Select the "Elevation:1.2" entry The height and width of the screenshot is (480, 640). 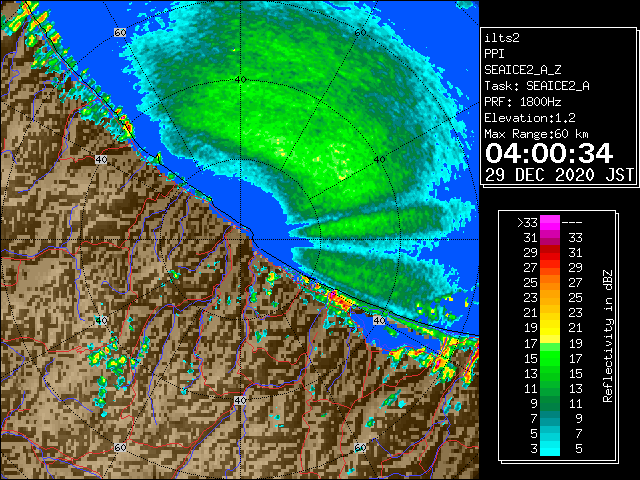point(530,118)
